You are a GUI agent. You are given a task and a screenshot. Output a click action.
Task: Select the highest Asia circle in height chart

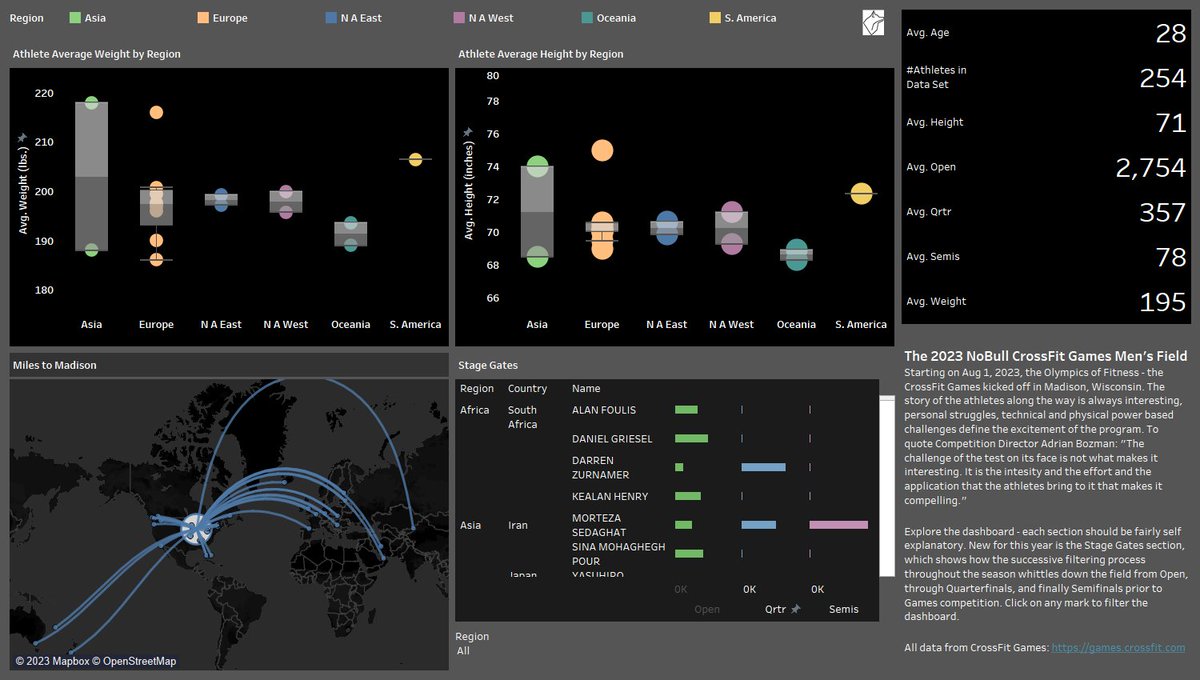point(538,167)
